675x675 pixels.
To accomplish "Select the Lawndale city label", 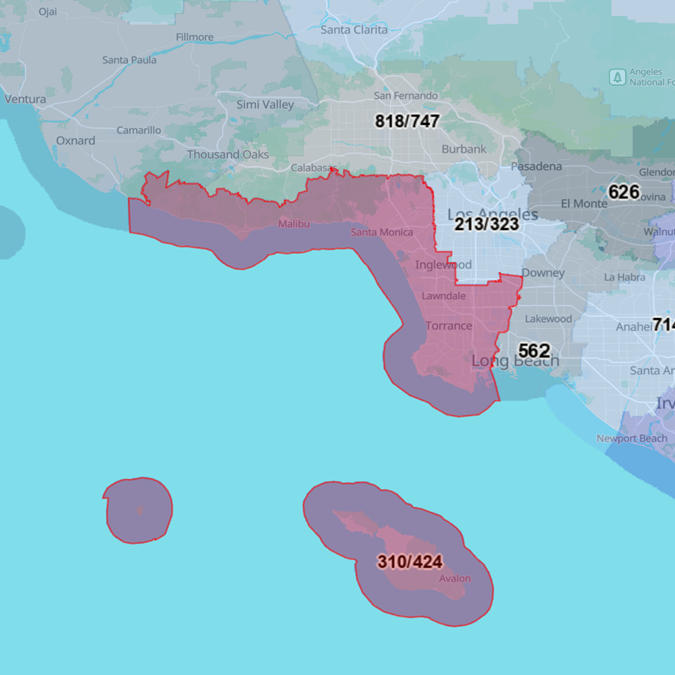I will coord(443,297).
